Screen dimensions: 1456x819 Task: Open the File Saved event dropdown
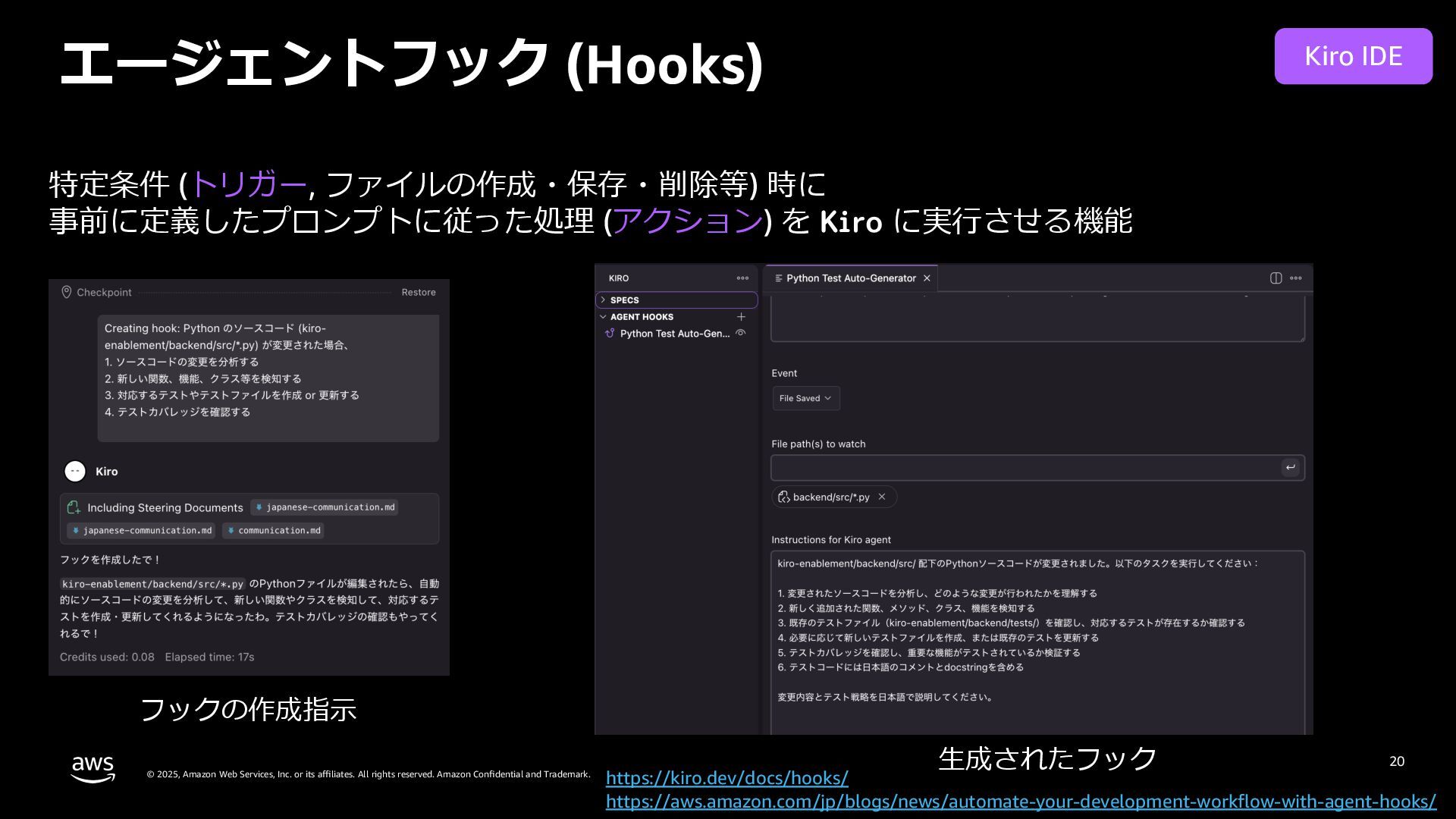[x=805, y=398]
